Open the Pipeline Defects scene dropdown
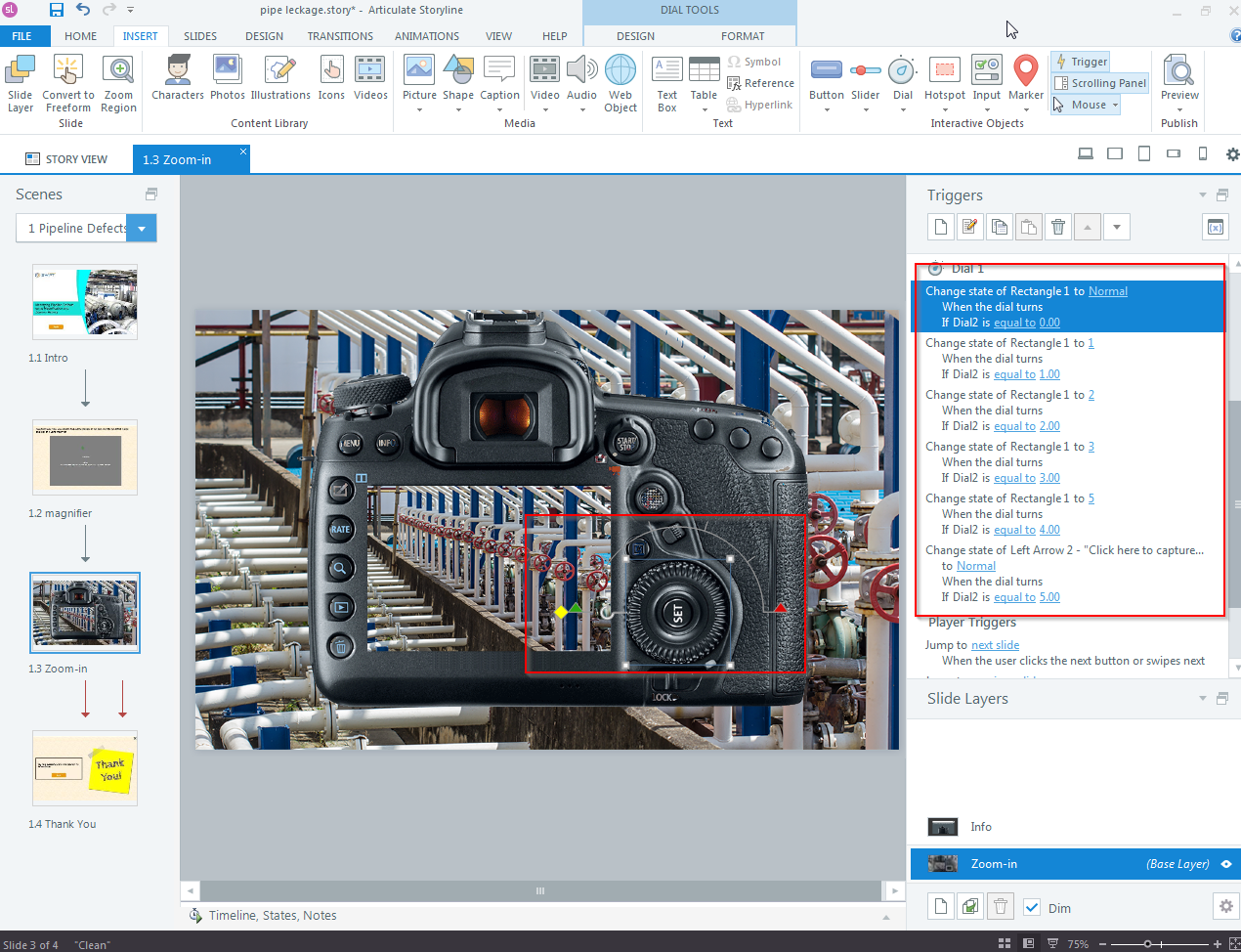This screenshot has height=952, width=1241. (x=142, y=229)
